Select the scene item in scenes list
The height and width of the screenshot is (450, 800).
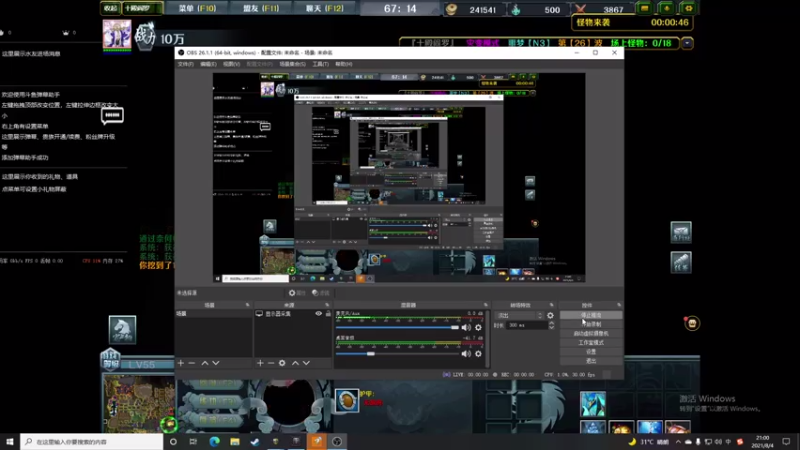coord(213,314)
